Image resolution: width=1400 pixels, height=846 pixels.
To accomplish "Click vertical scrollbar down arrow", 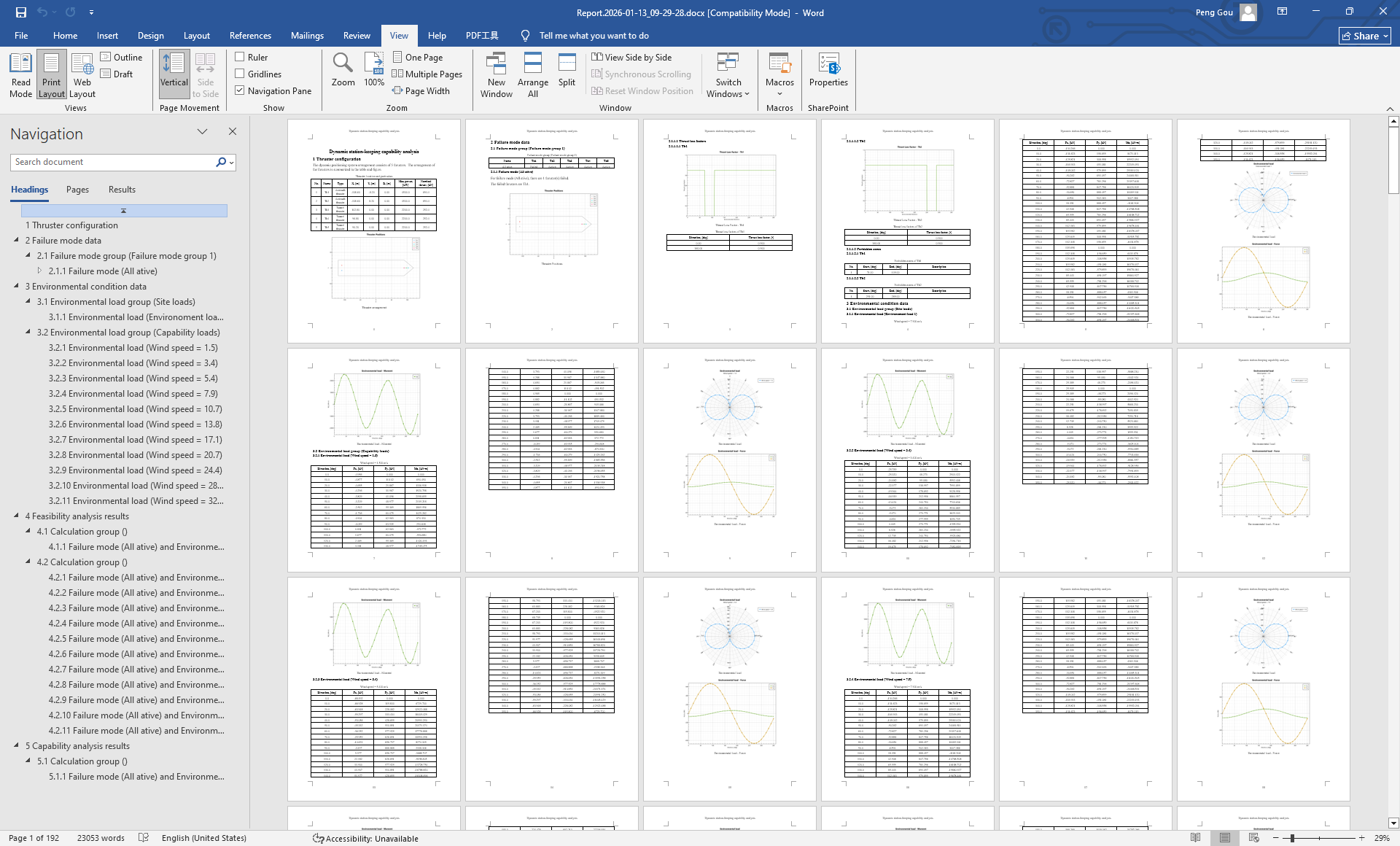I will (x=1393, y=823).
